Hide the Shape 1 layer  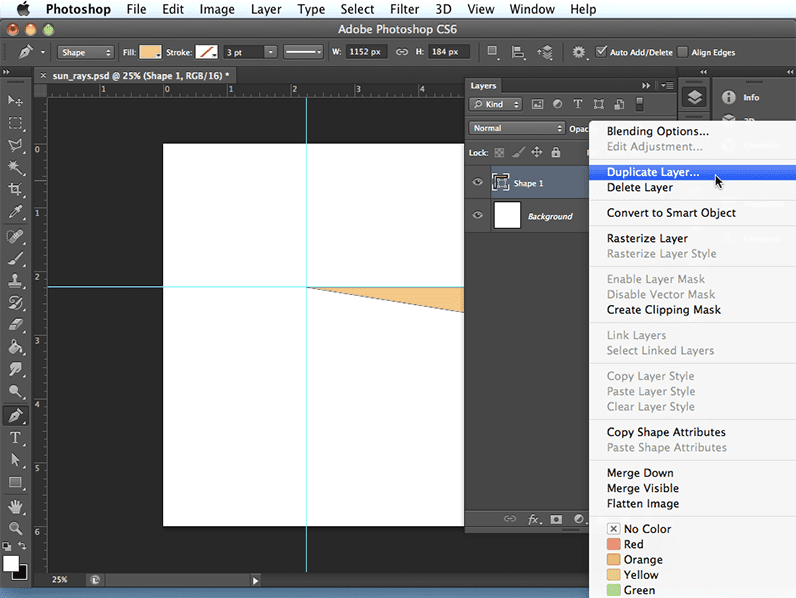coord(477,182)
